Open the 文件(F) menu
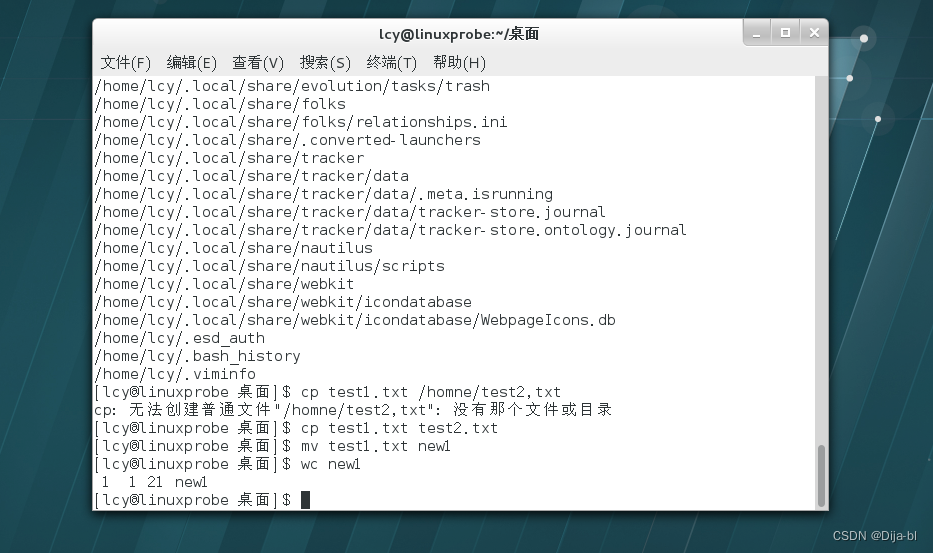This screenshot has width=933, height=553. click(x=126, y=63)
